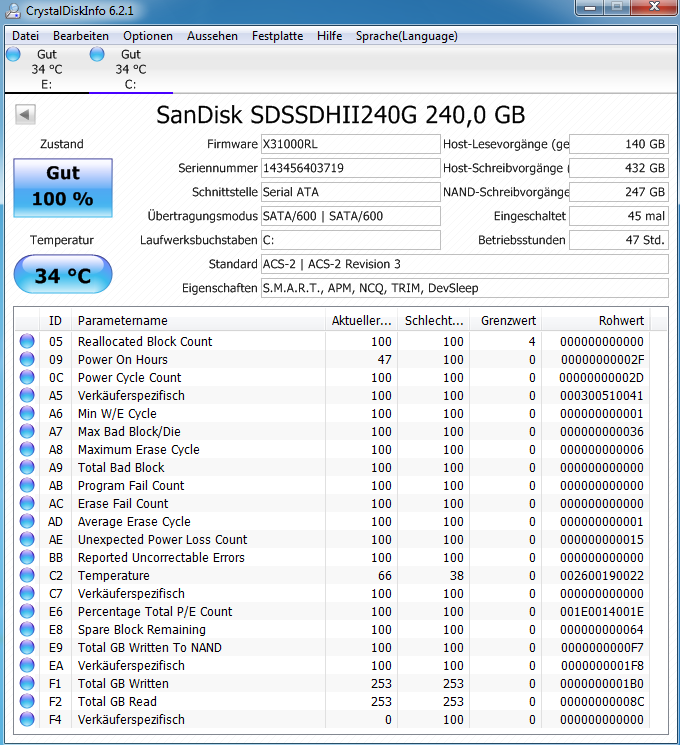The height and width of the screenshot is (745, 680).
Task: Click the NAND-Schreibvorgänge value 247 GB
Action: (619, 192)
